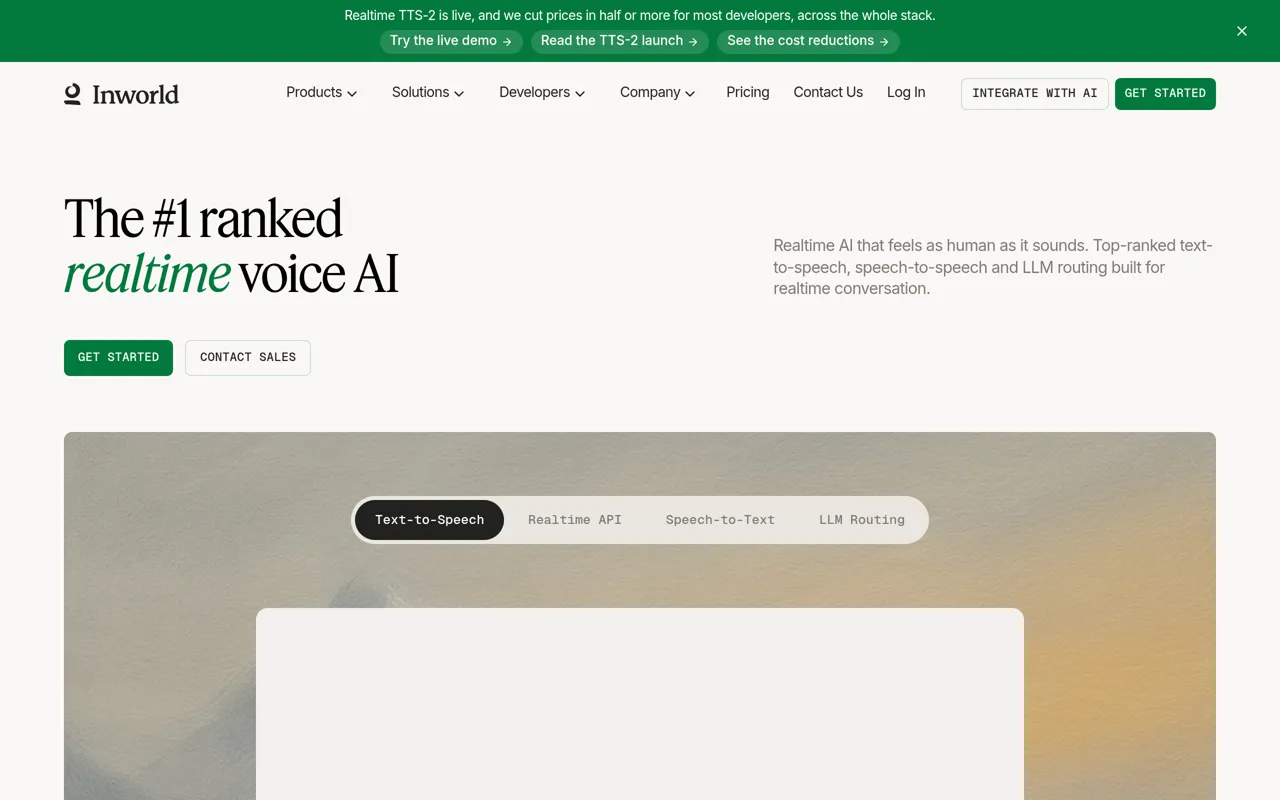The width and height of the screenshot is (1280, 800).
Task: Click Integrate with AI button
Action: click(1035, 93)
